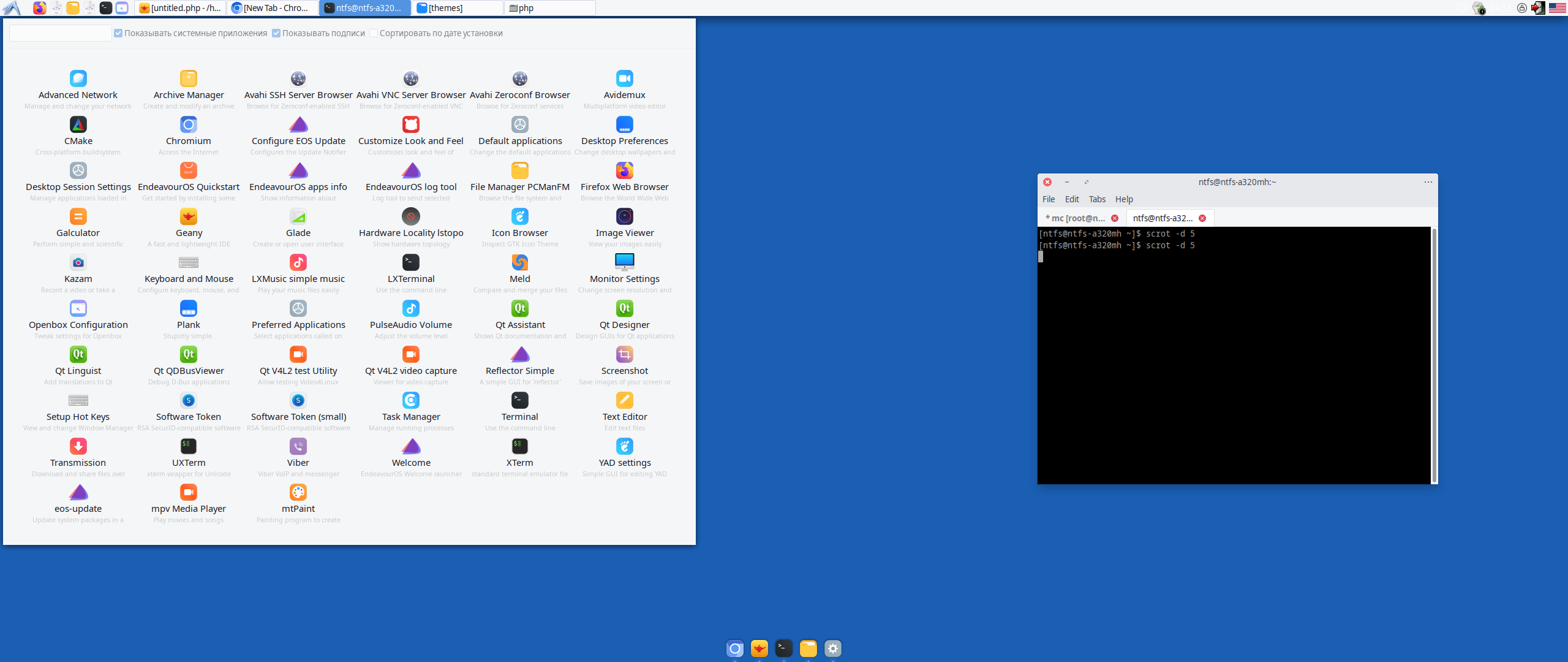Launch EndeavourOS Quickstart icon
Image resolution: width=1568 pixels, height=662 pixels.
point(189,170)
